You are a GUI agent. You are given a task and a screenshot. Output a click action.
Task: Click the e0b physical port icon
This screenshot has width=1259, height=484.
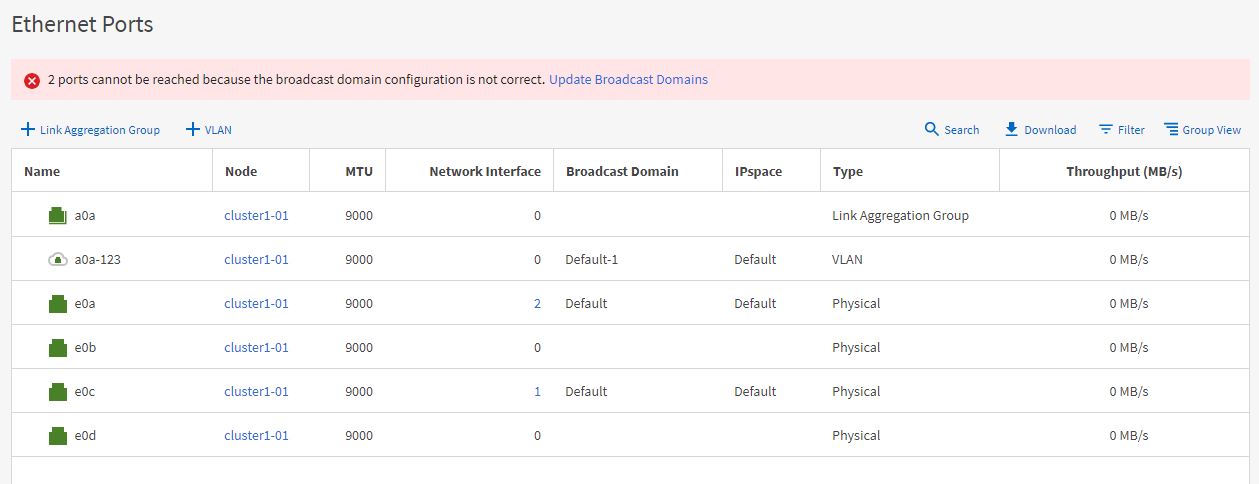pyautogui.click(x=58, y=347)
